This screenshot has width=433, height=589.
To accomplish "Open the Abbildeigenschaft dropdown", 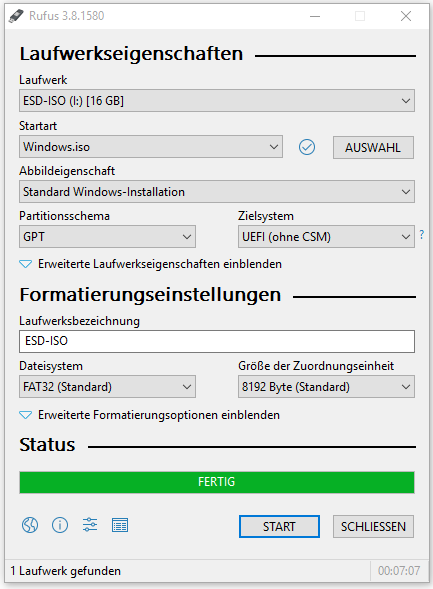I will (x=217, y=192).
